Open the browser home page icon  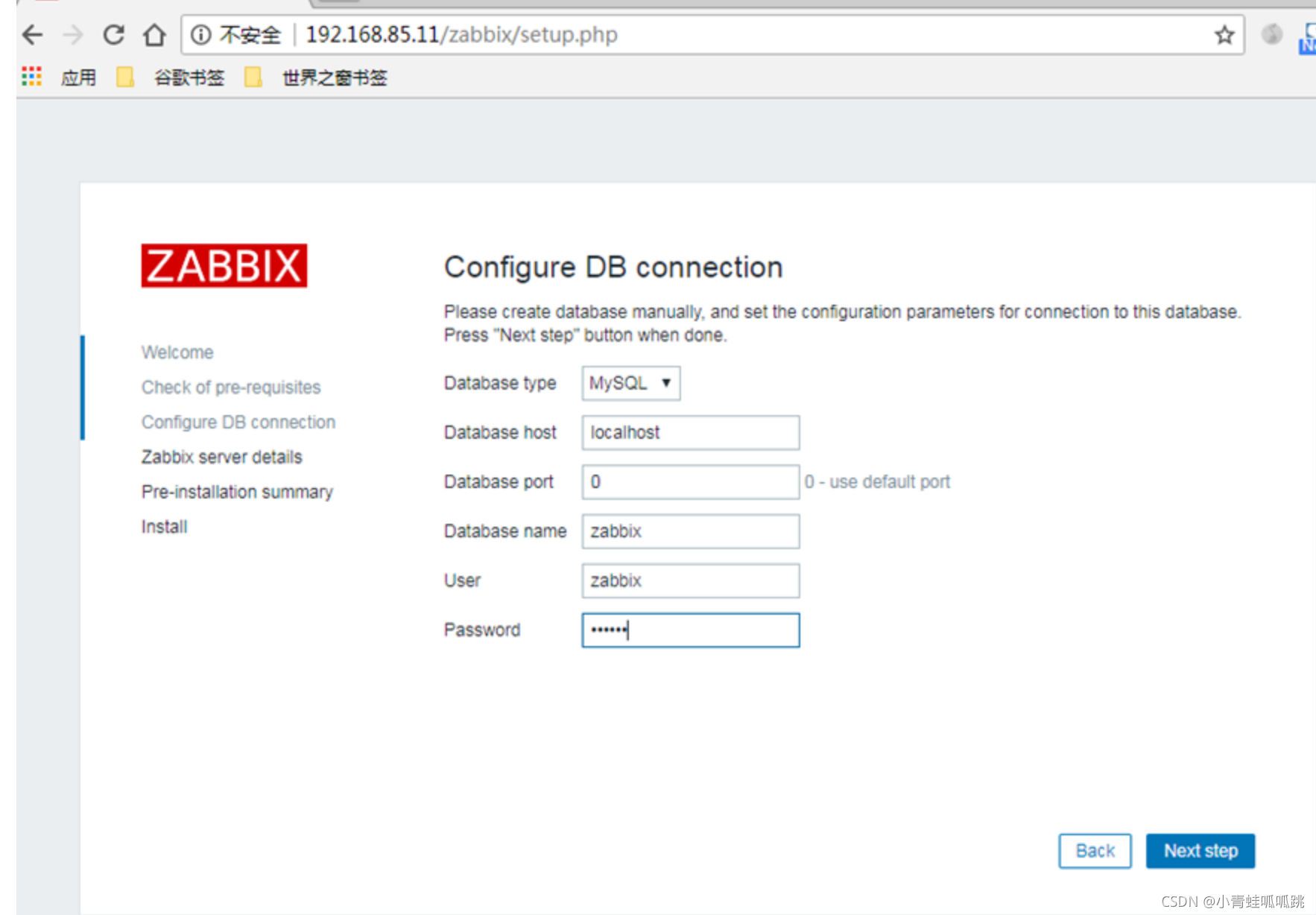pos(154,34)
